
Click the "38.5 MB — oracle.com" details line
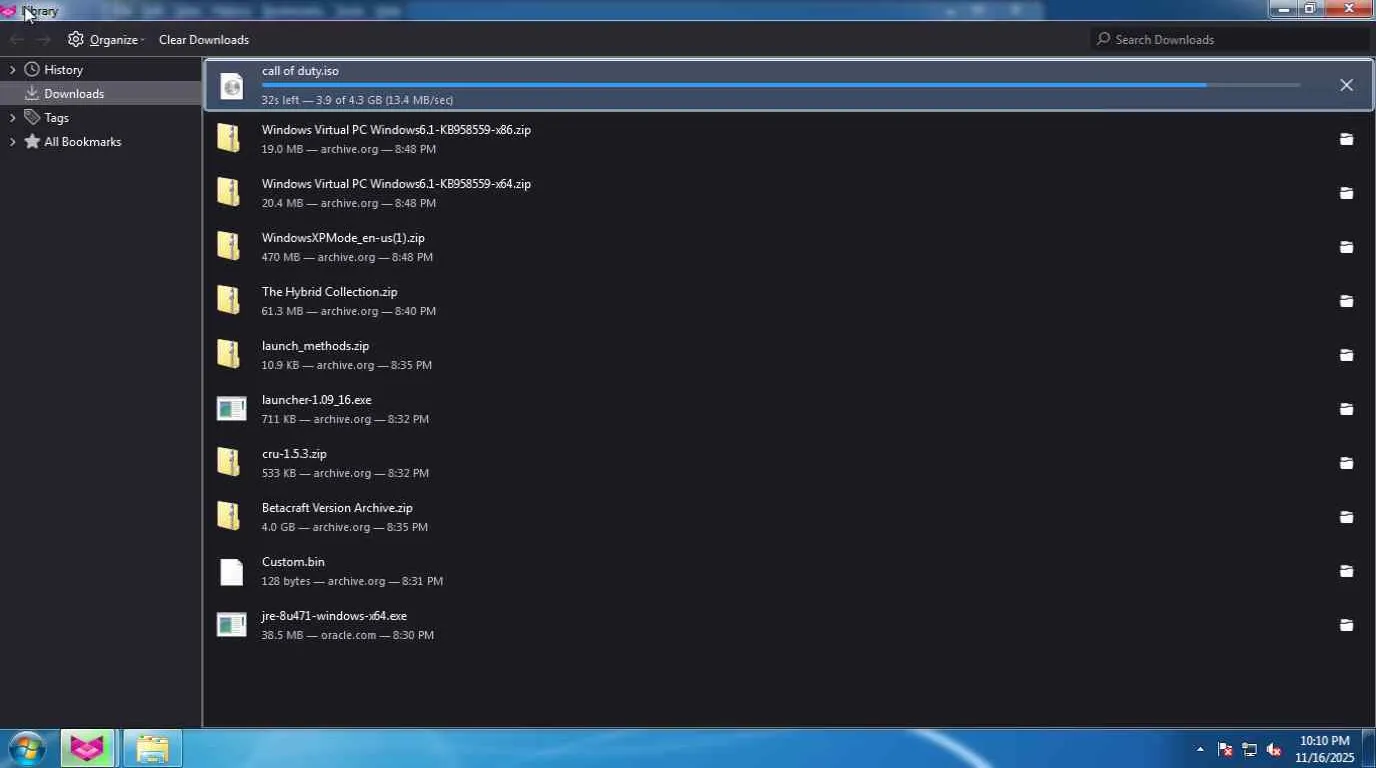(348, 635)
